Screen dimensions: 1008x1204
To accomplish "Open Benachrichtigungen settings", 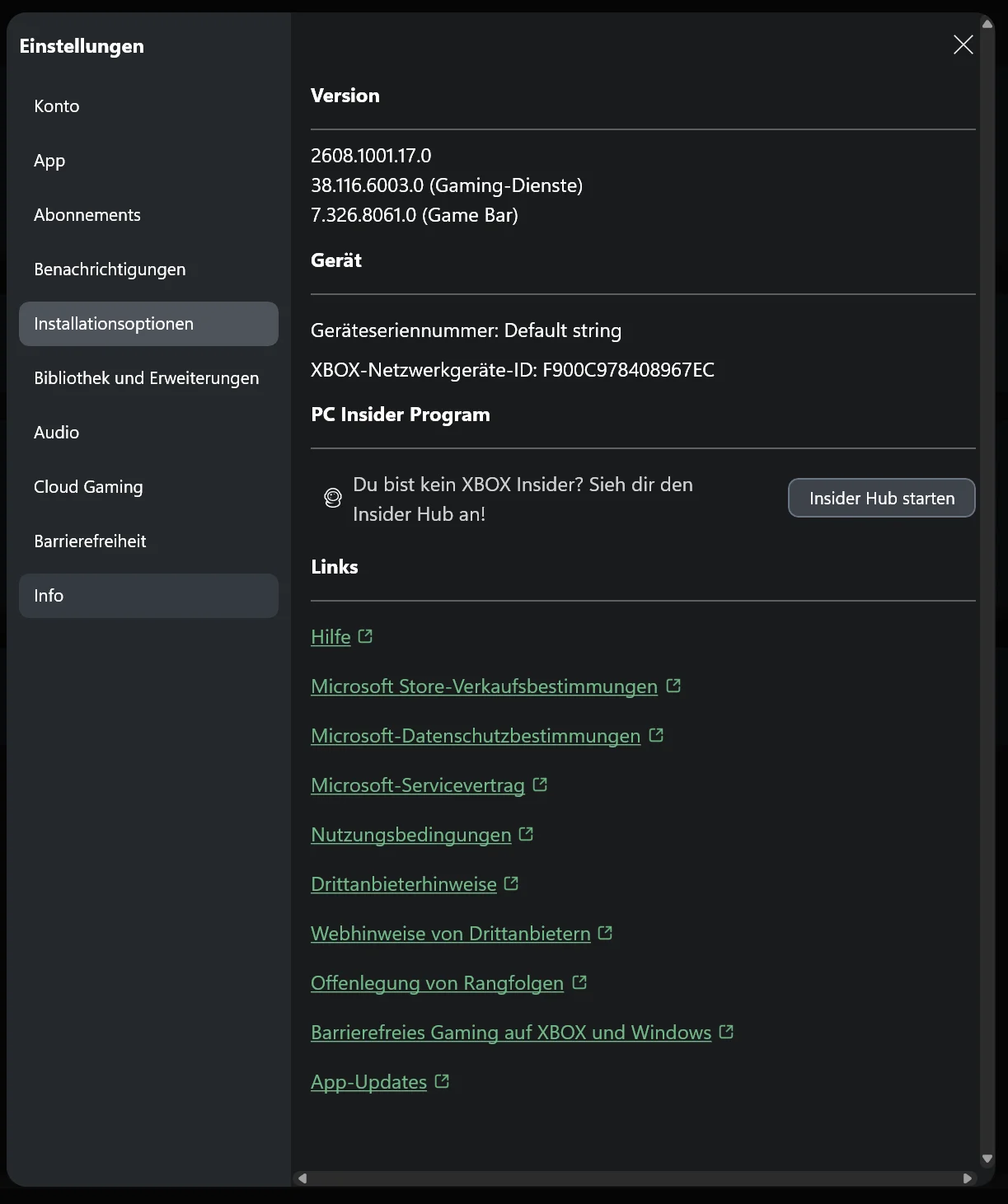I will point(148,269).
